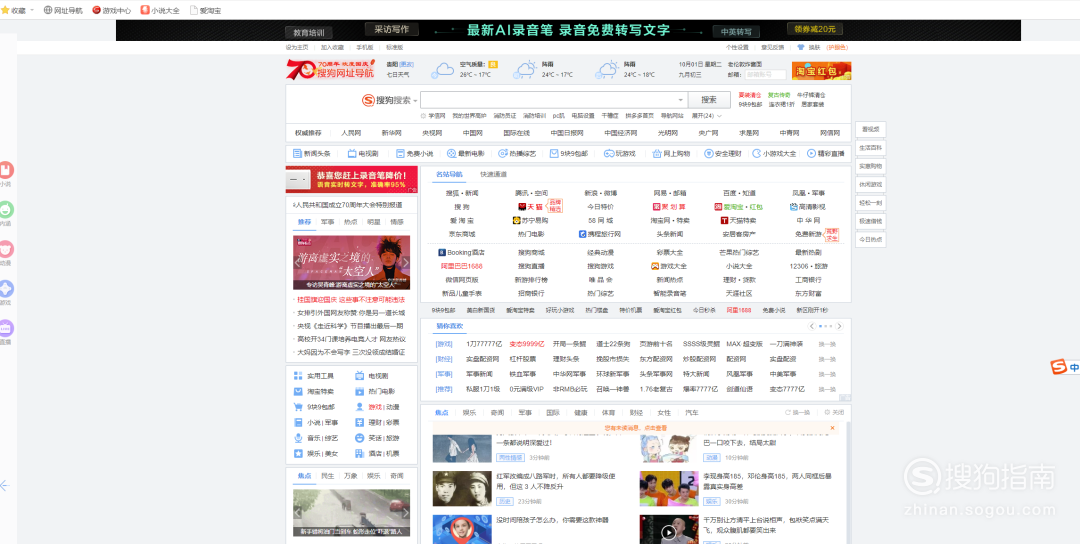Click the 换一换 link in the 游戏 row
The height and width of the screenshot is (544, 1080).
coord(827,344)
